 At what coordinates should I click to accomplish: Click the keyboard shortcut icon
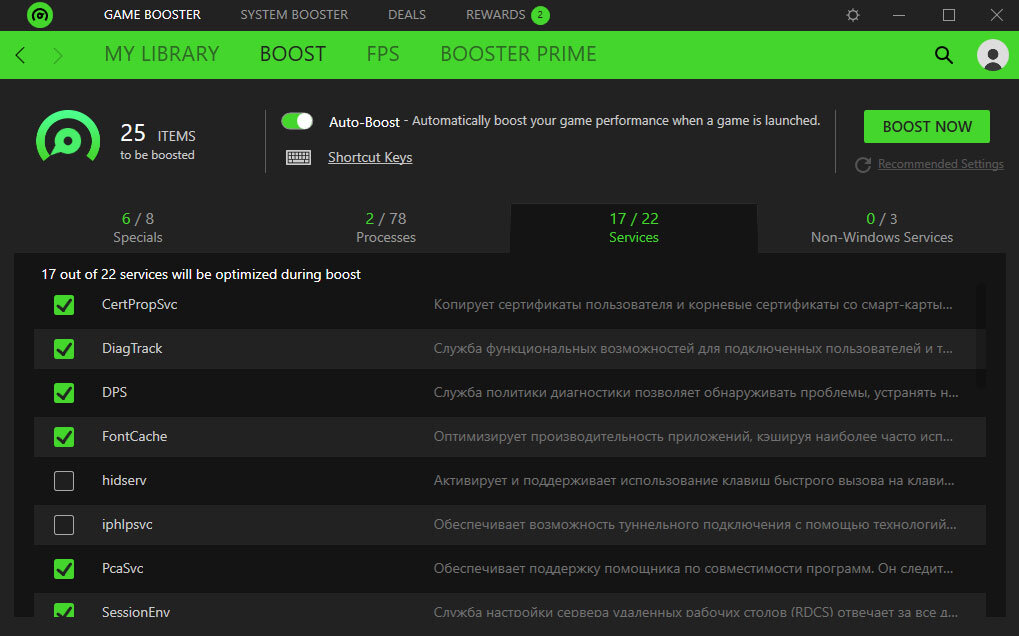pyautogui.click(x=298, y=157)
